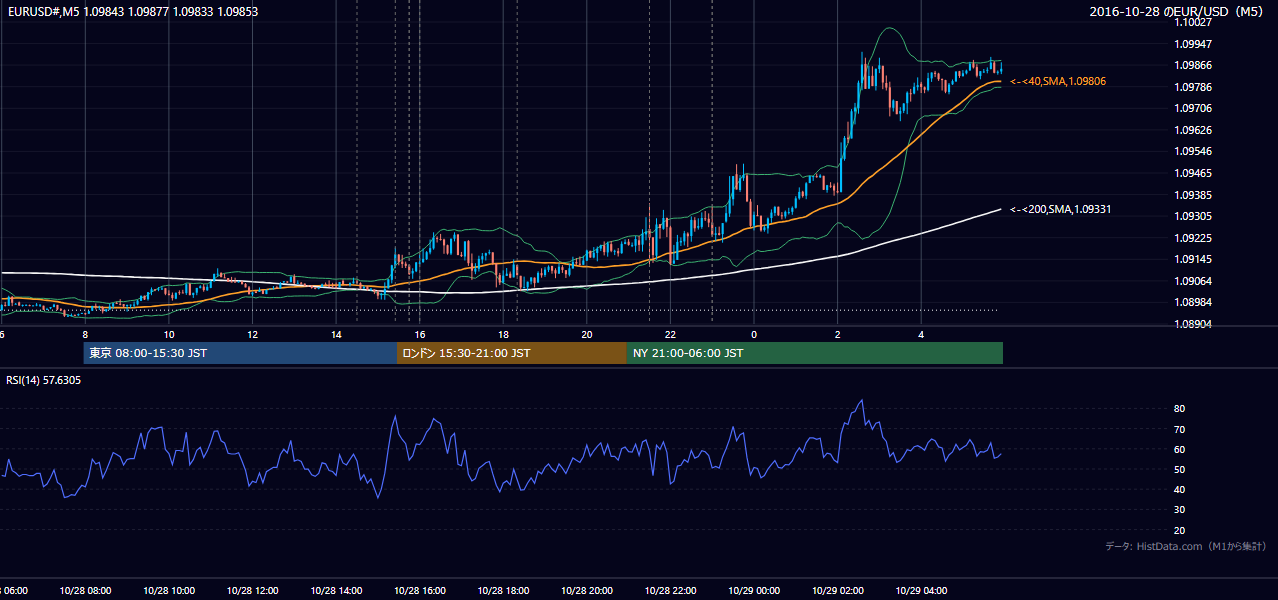Click the 10/29 00:00 bottom date label
Image resolution: width=1278 pixels, height=600 pixels.
pos(753,590)
